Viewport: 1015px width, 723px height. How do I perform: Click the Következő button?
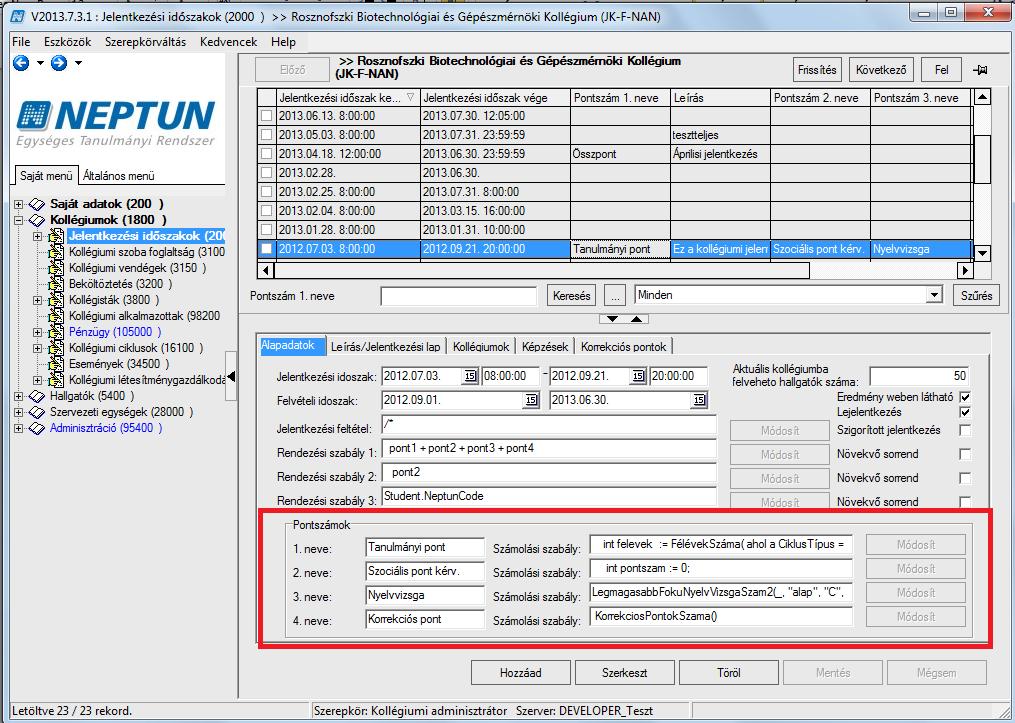pos(881,70)
